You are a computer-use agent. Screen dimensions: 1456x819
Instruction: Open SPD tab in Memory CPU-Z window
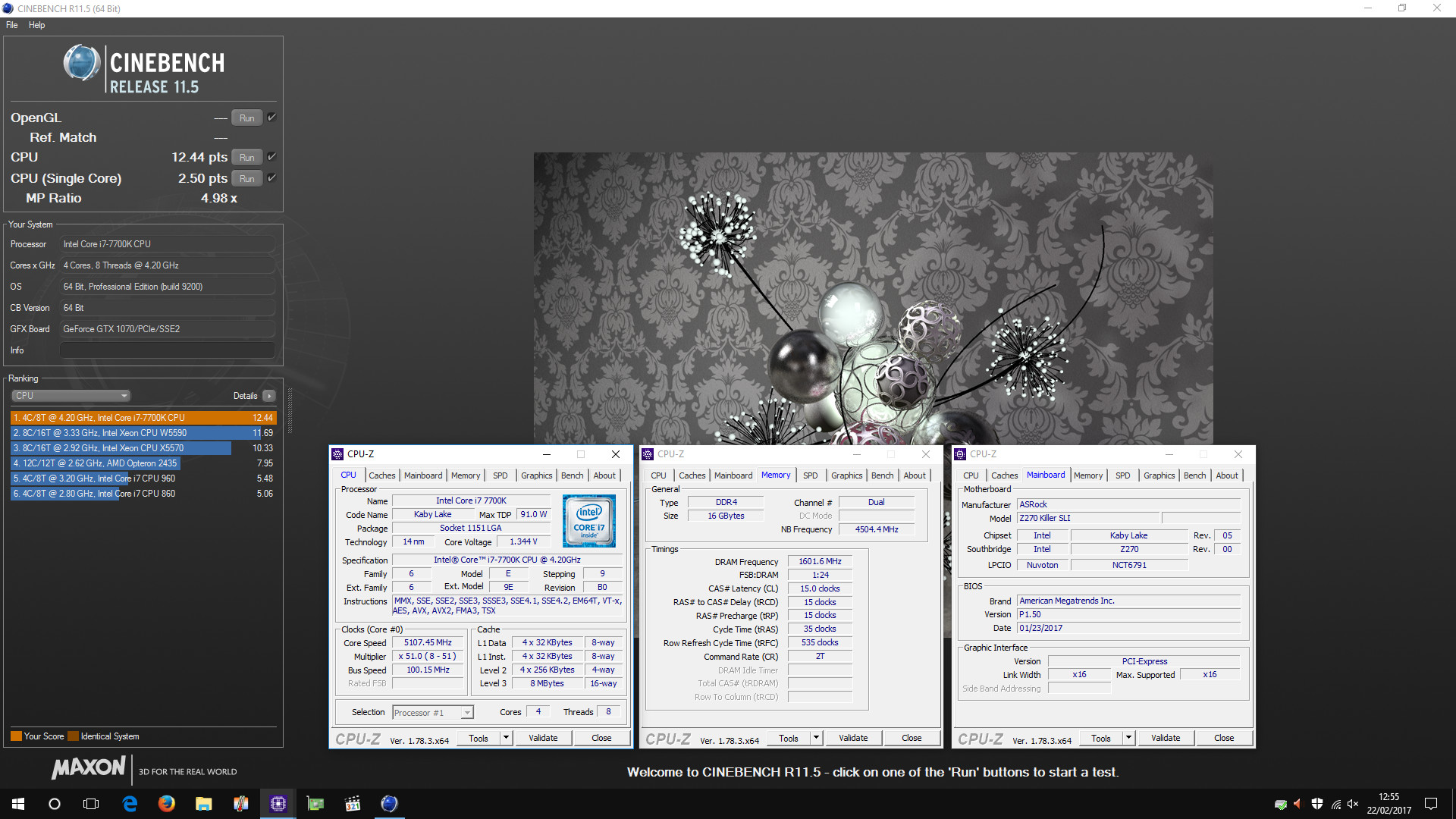811,475
